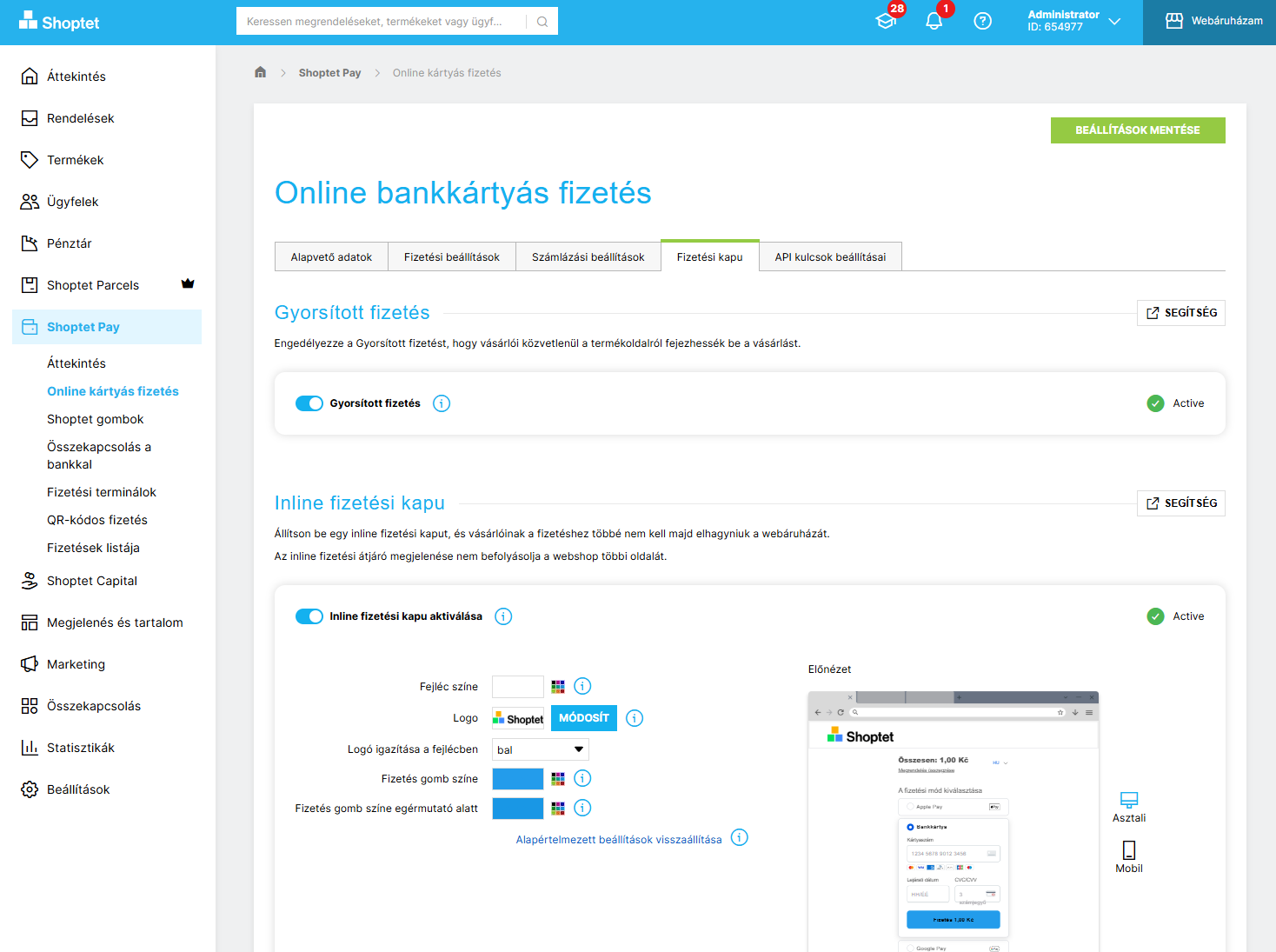Open Shoptet gombok submenu item
This screenshot has height=952, width=1276.
(x=96, y=419)
